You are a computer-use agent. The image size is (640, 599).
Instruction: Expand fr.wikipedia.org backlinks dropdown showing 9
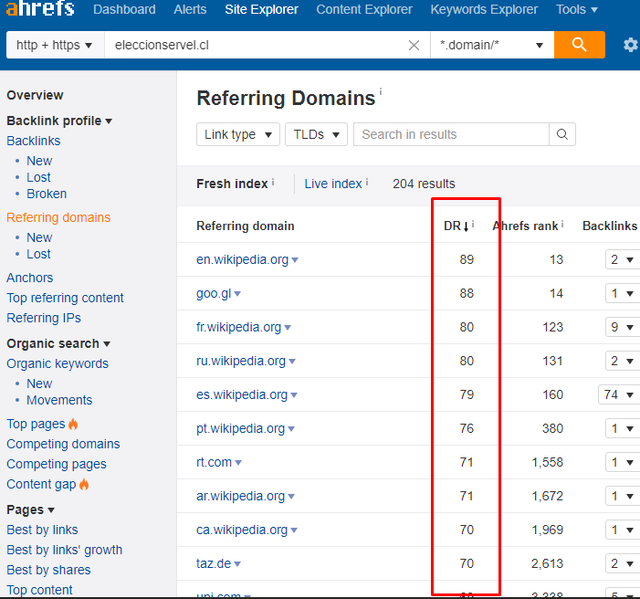[x=622, y=327]
